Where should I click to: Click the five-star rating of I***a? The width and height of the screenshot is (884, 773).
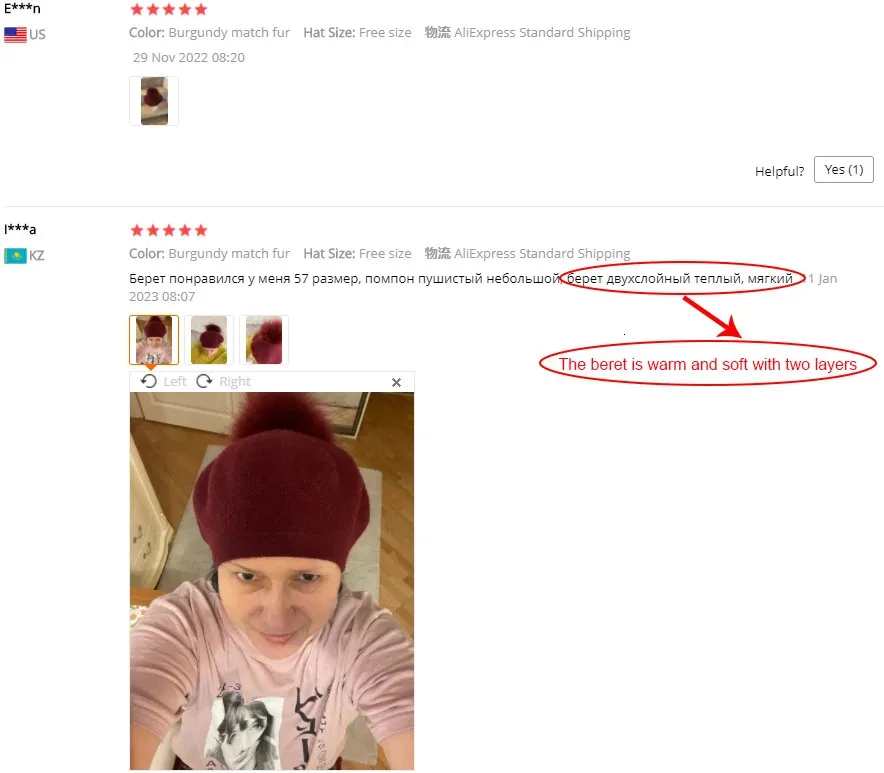tap(169, 231)
